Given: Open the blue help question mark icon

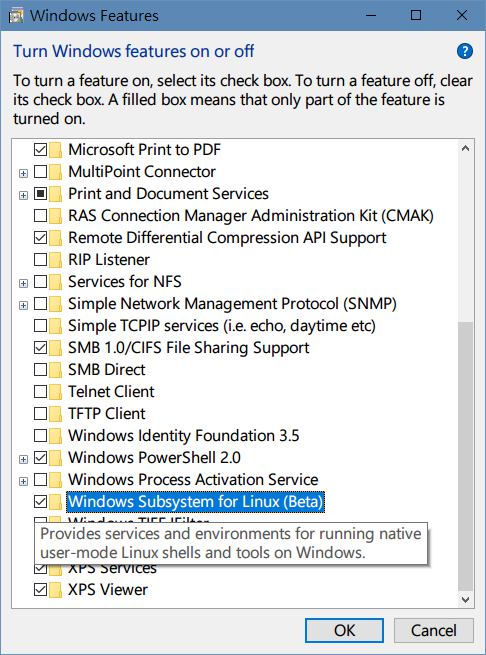Looking at the screenshot, I should 465,51.
